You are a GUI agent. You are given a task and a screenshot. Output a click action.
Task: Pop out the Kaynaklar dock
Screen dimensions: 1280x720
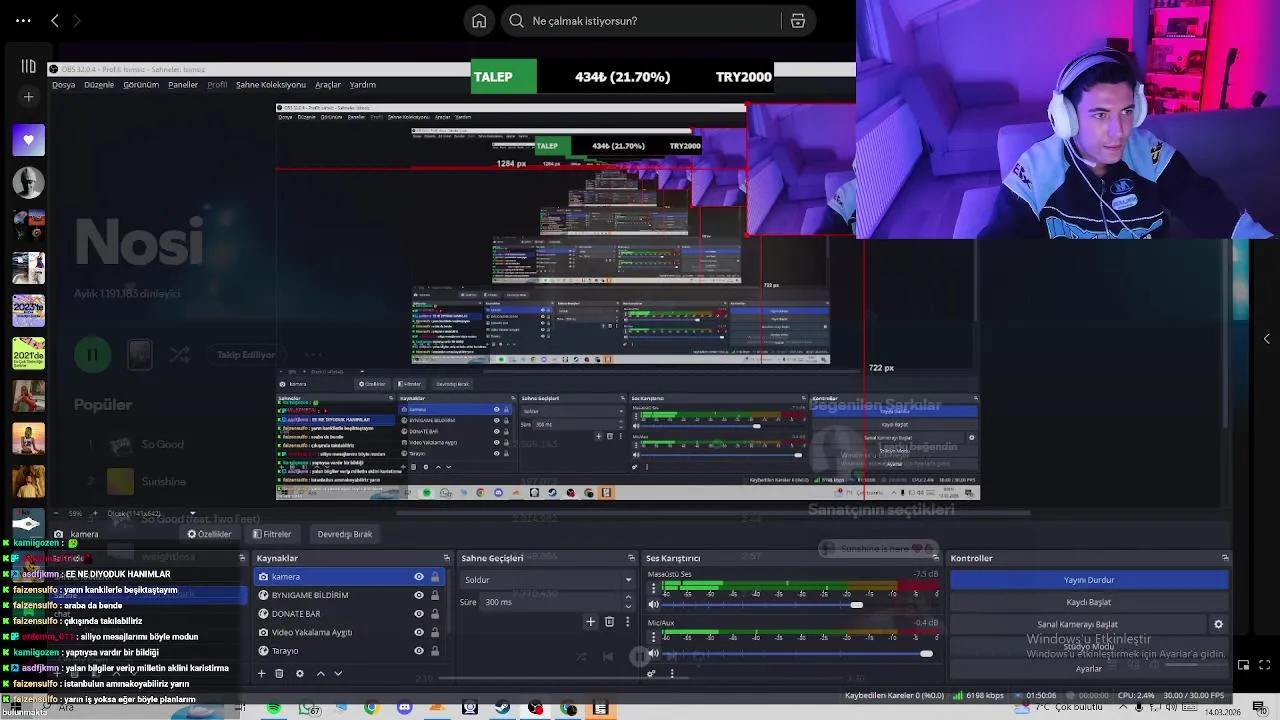point(446,558)
